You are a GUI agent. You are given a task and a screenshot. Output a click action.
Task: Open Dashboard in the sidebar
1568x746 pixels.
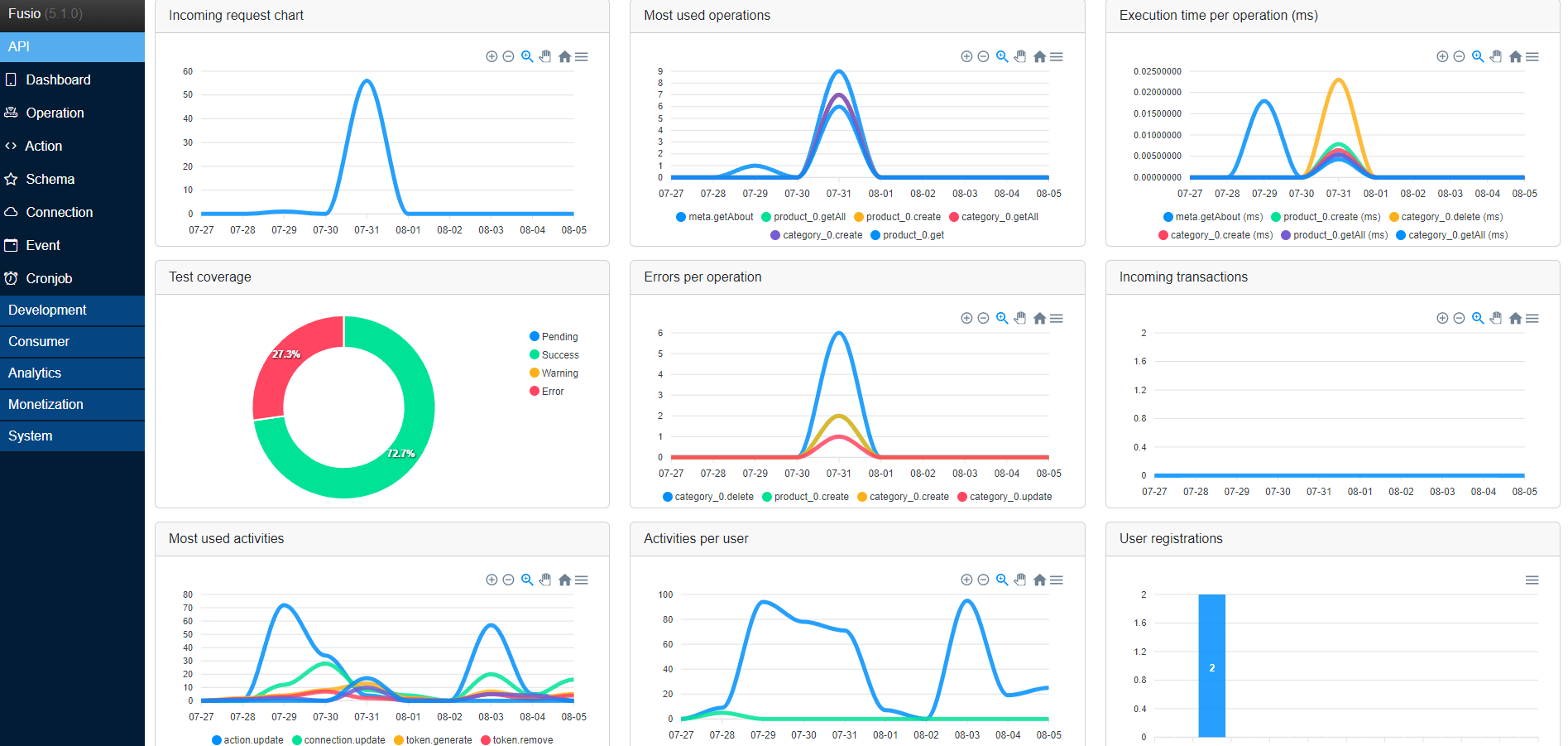tap(72, 79)
